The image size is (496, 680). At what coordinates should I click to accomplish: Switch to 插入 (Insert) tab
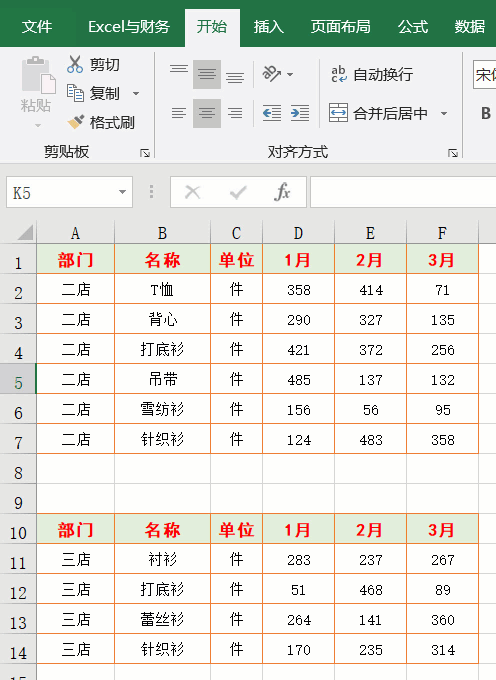[269, 27]
